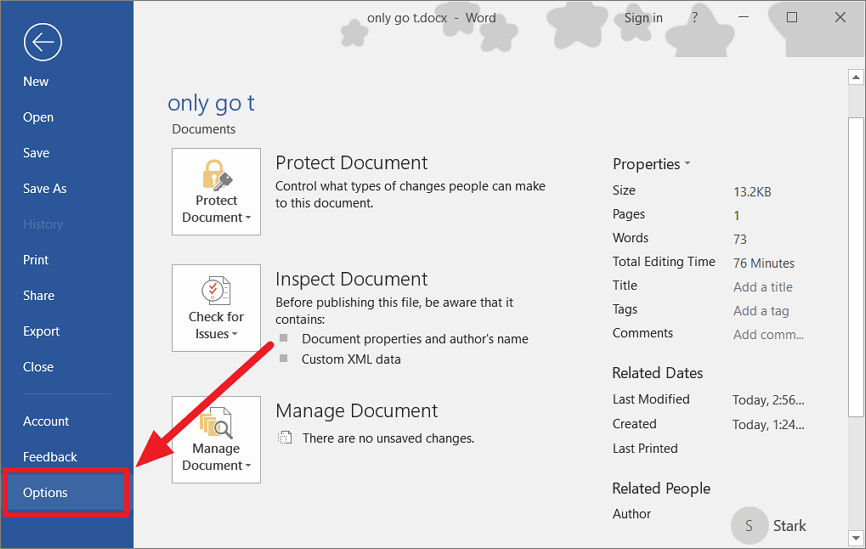Click the scrollbar up arrow
The width and height of the screenshot is (866, 549).
pyautogui.click(x=856, y=77)
